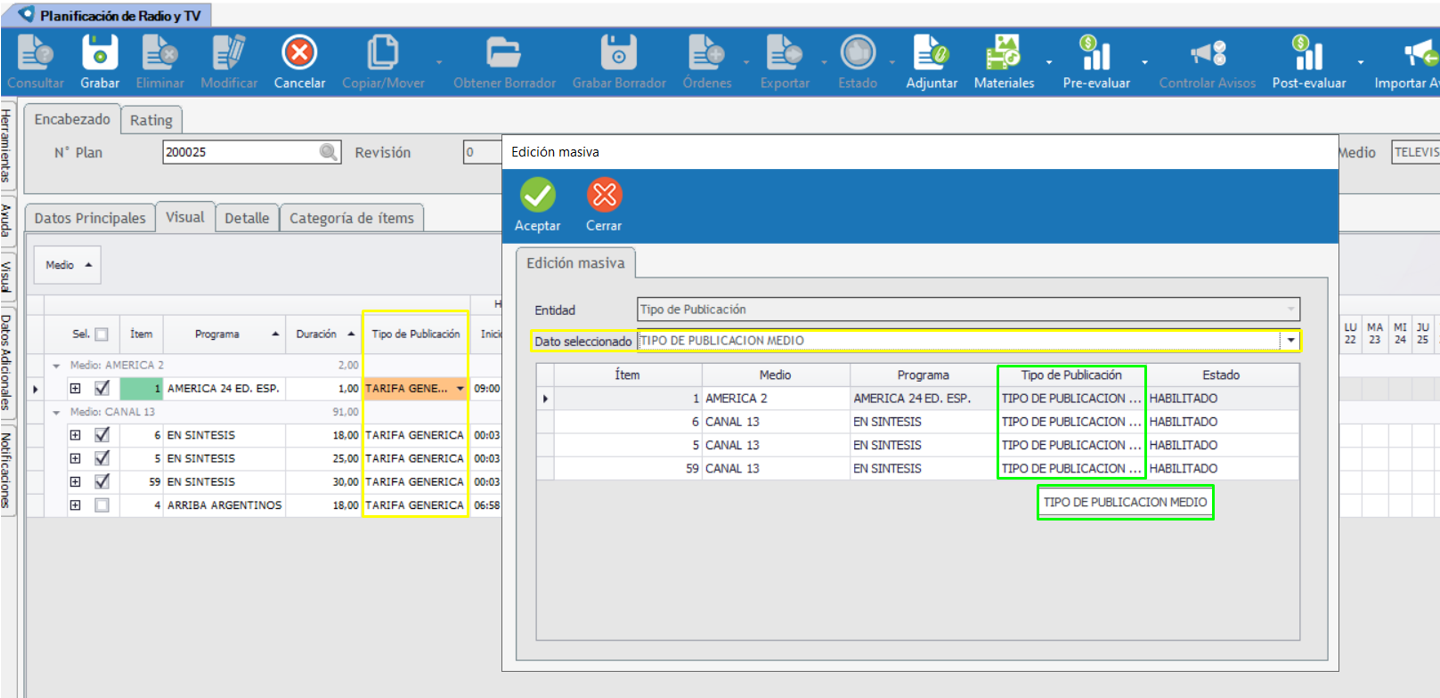Click the Obtener Borrador folder icon
Image resolution: width=1440 pixels, height=698 pixels.
coord(504,52)
